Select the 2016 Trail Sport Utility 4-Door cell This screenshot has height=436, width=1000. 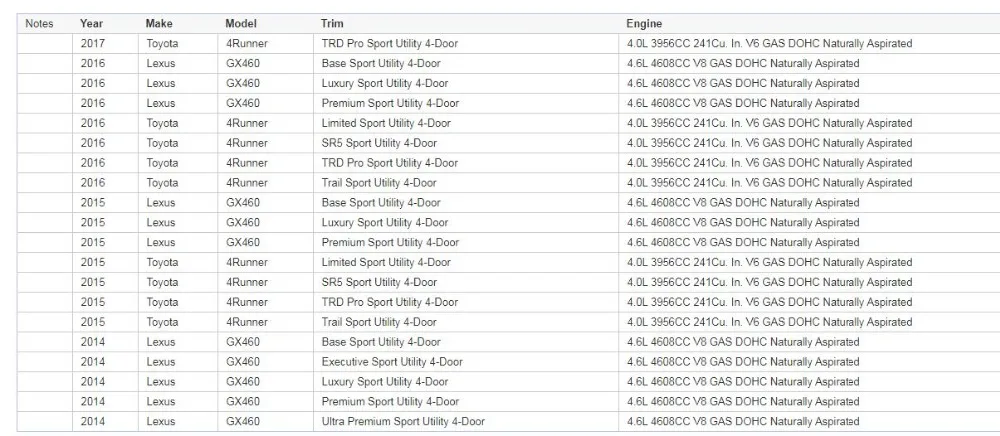tap(466, 183)
